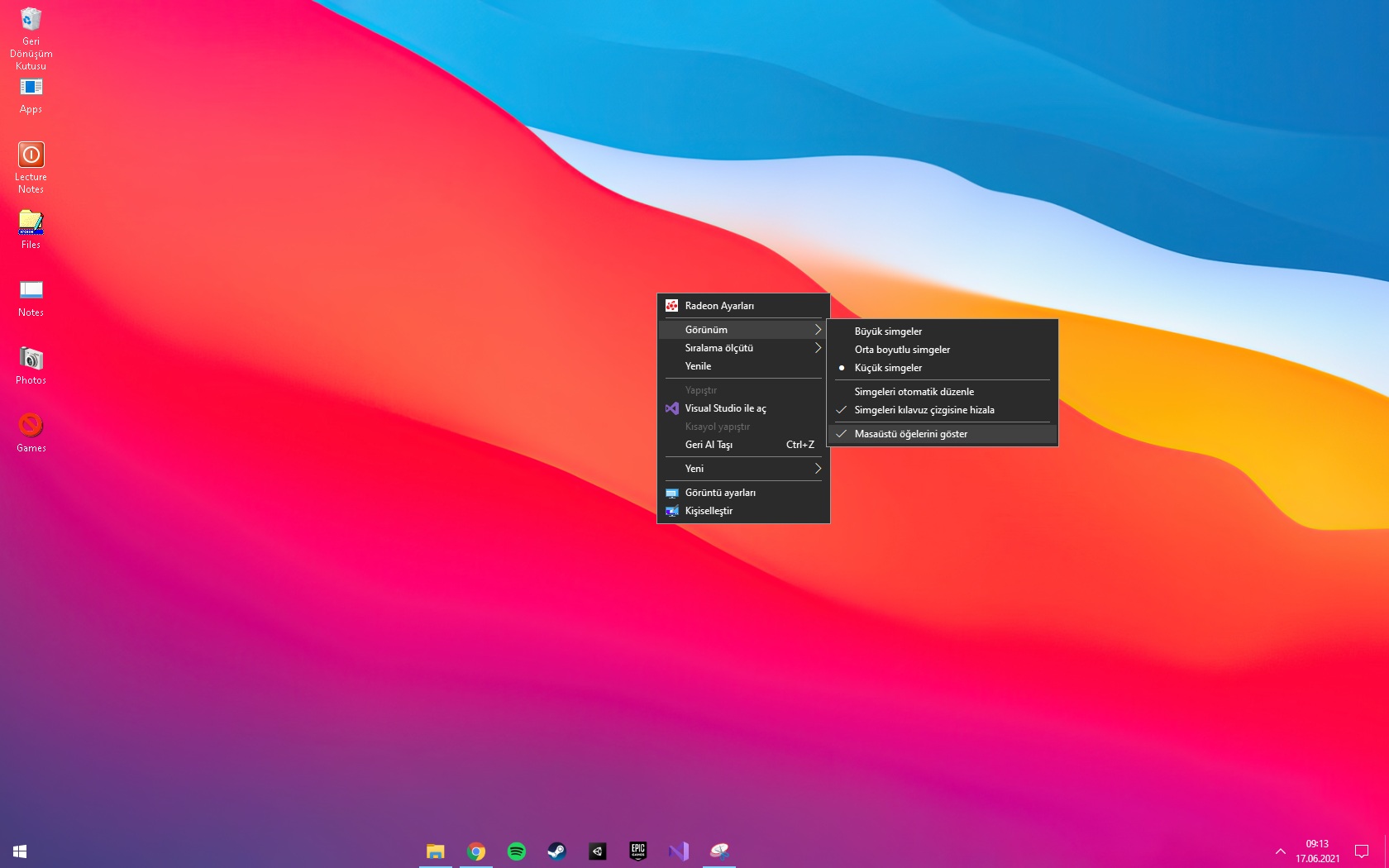Choose Visual Studio ile aç

tap(743, 408)
